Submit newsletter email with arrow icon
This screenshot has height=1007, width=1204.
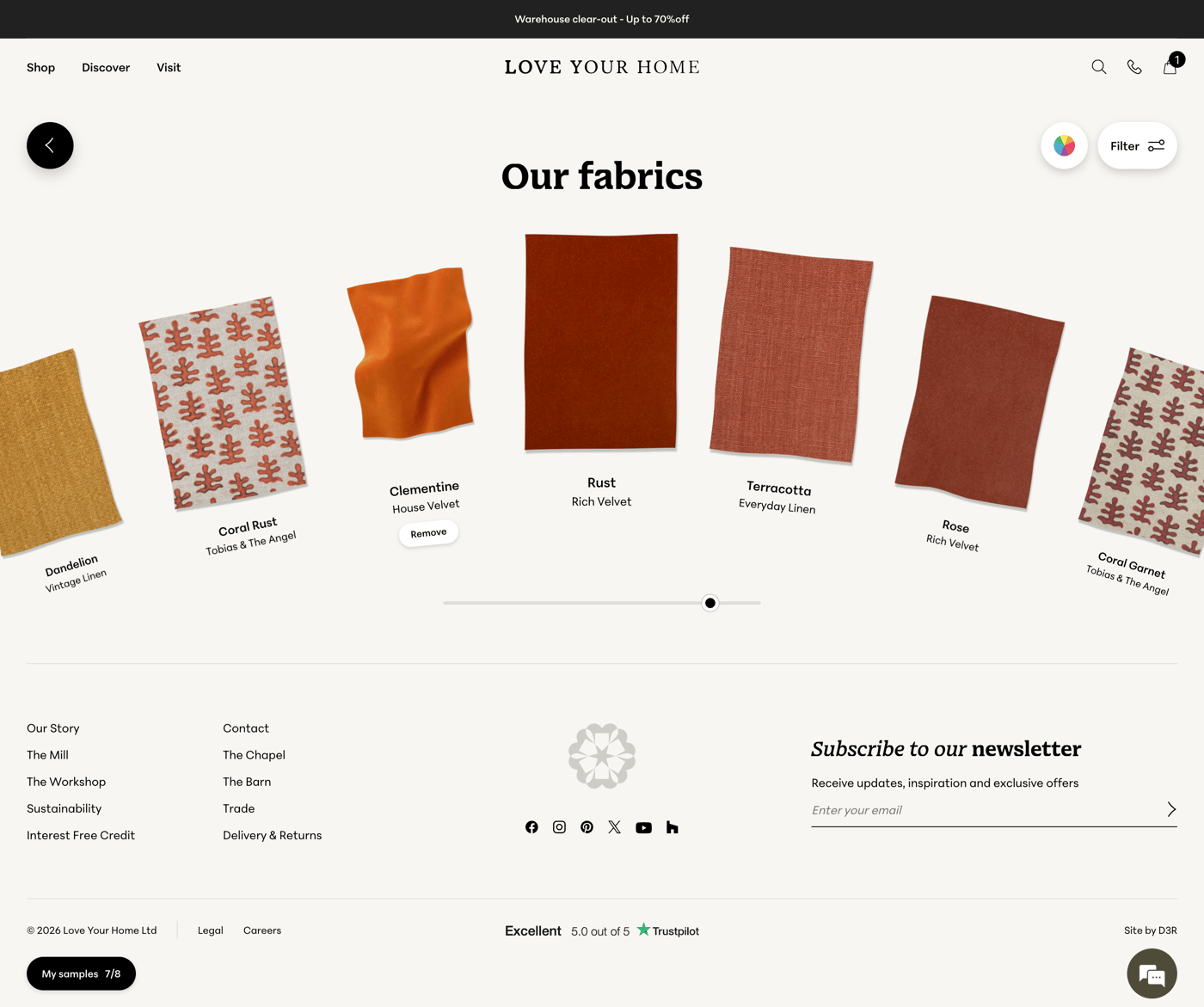1171,809
